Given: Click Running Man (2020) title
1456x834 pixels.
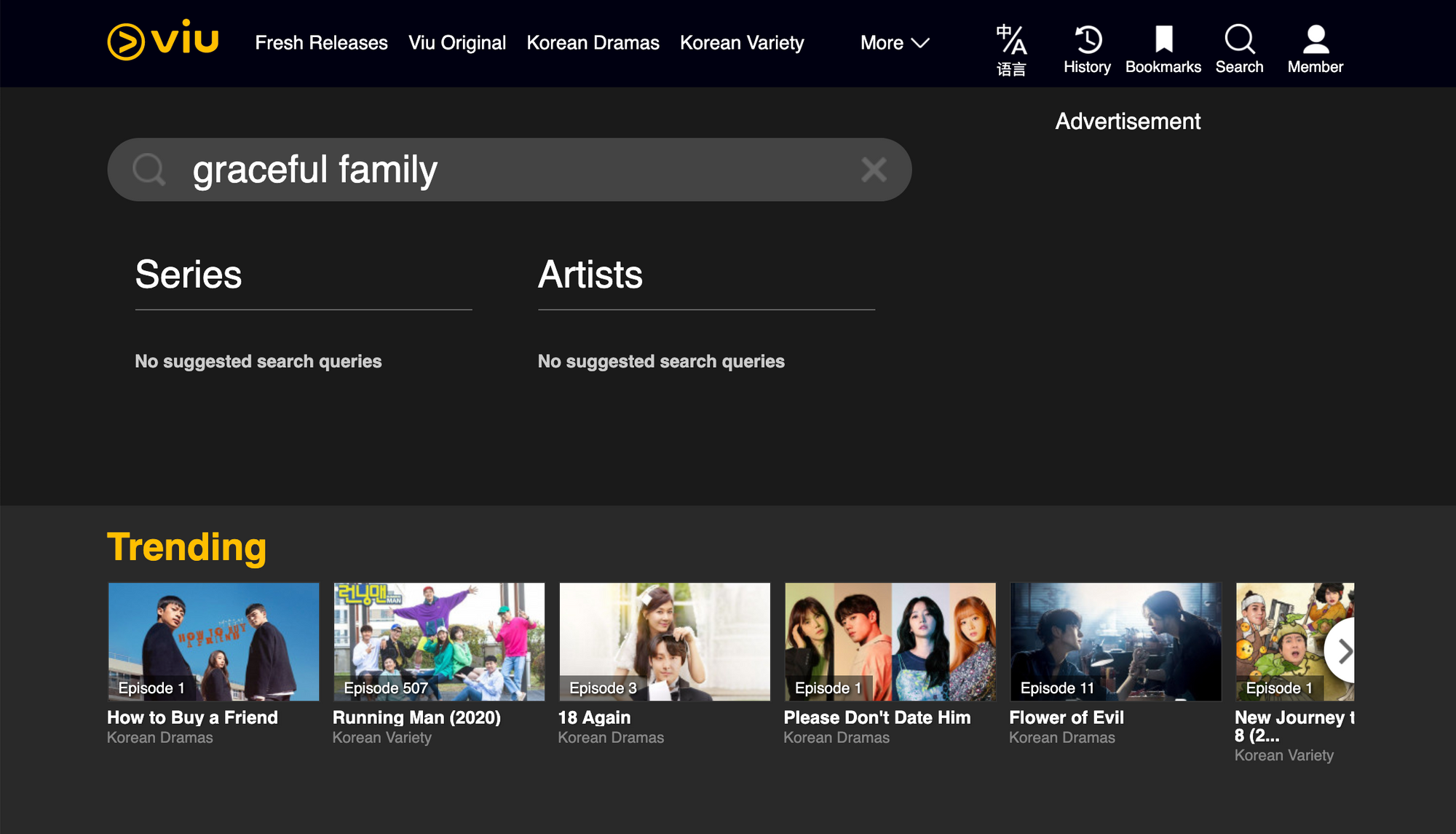Looking at the screenshot, I should [x=416, y=717].
